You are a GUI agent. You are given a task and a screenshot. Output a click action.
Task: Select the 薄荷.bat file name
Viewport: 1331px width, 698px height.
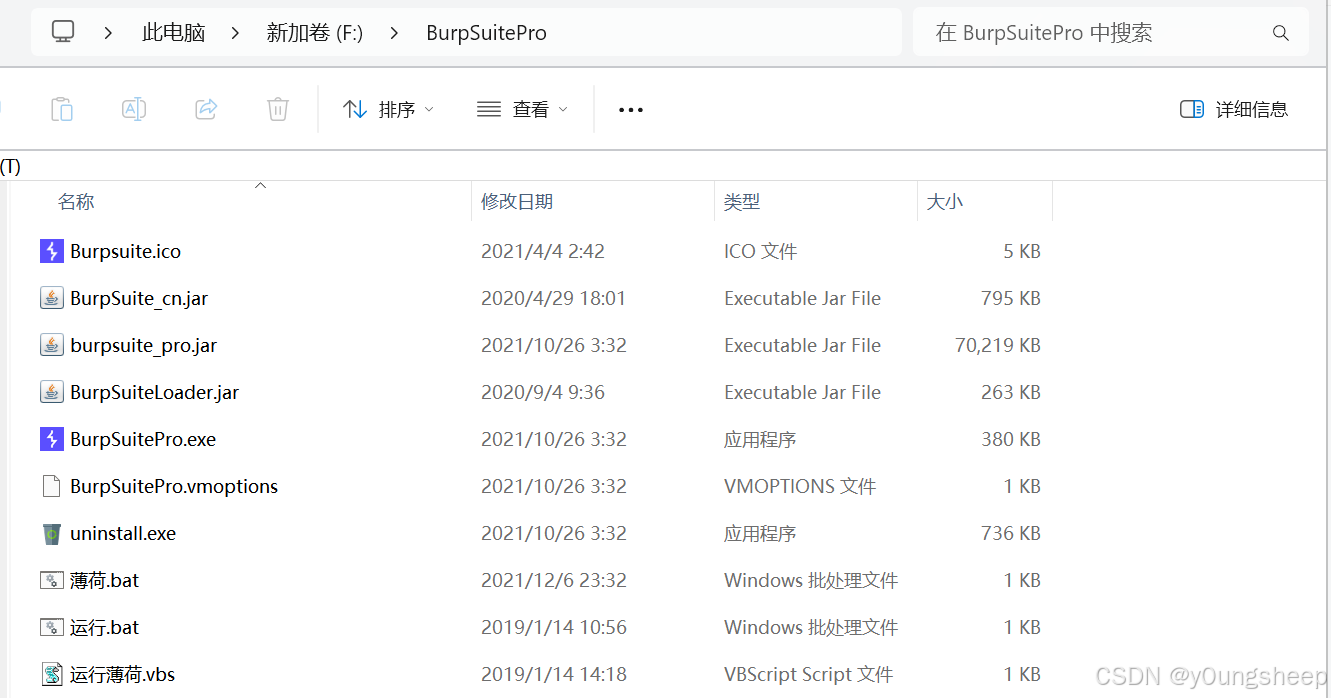point(105,580)
